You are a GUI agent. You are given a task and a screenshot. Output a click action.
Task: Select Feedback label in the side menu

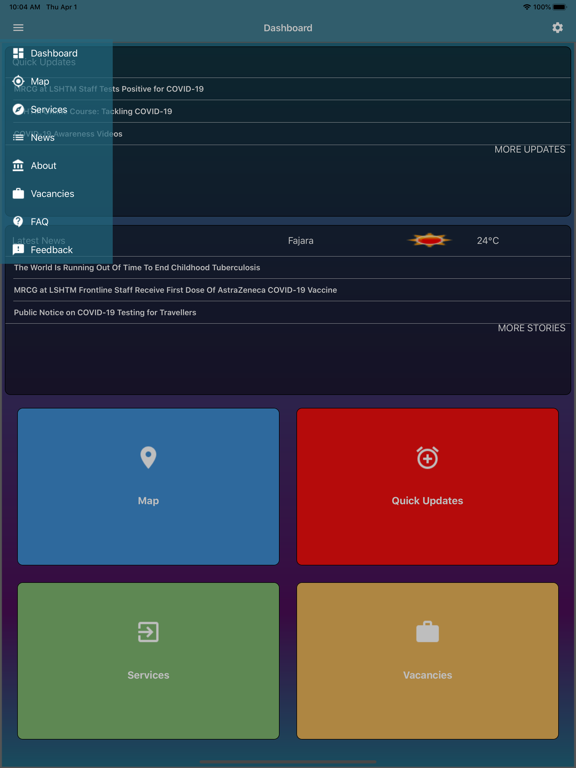51,250
